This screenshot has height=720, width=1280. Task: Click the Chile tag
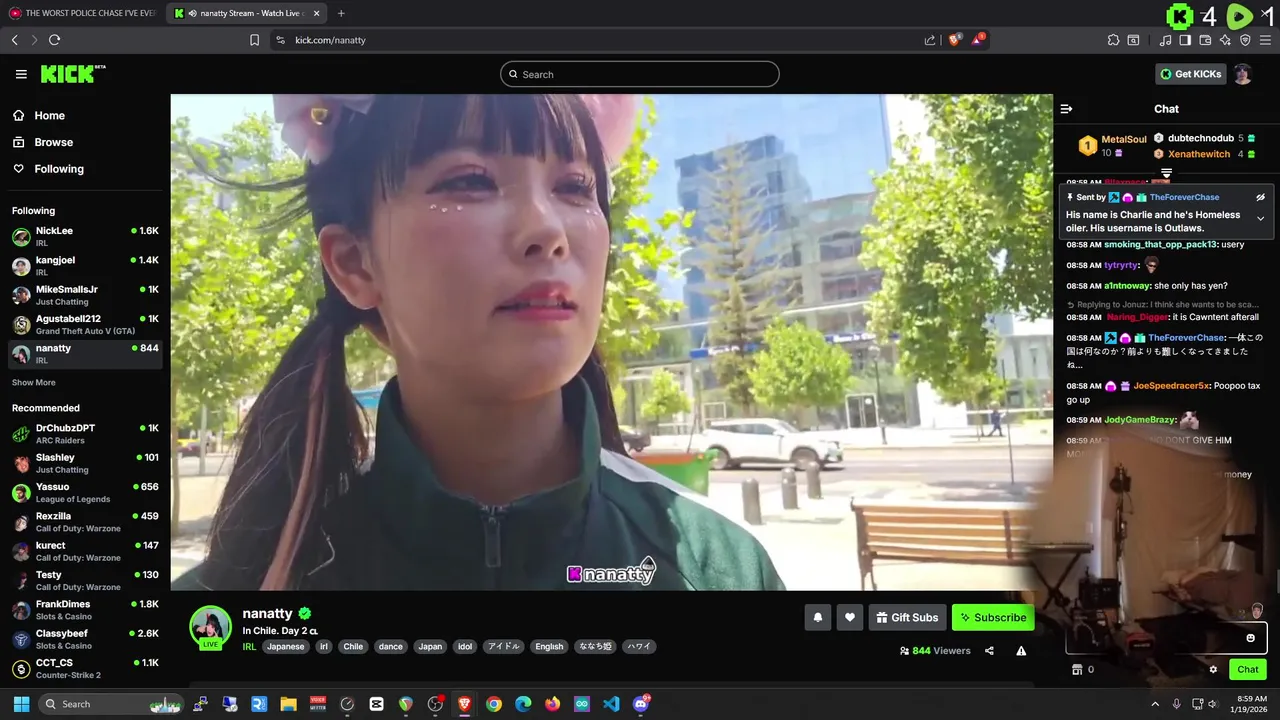353,647
